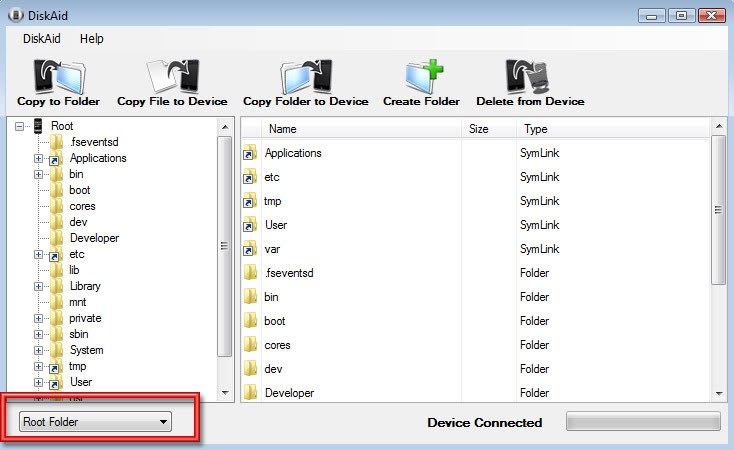
Task: Expand the Applications node in the tree
Action: click(38, 158)
